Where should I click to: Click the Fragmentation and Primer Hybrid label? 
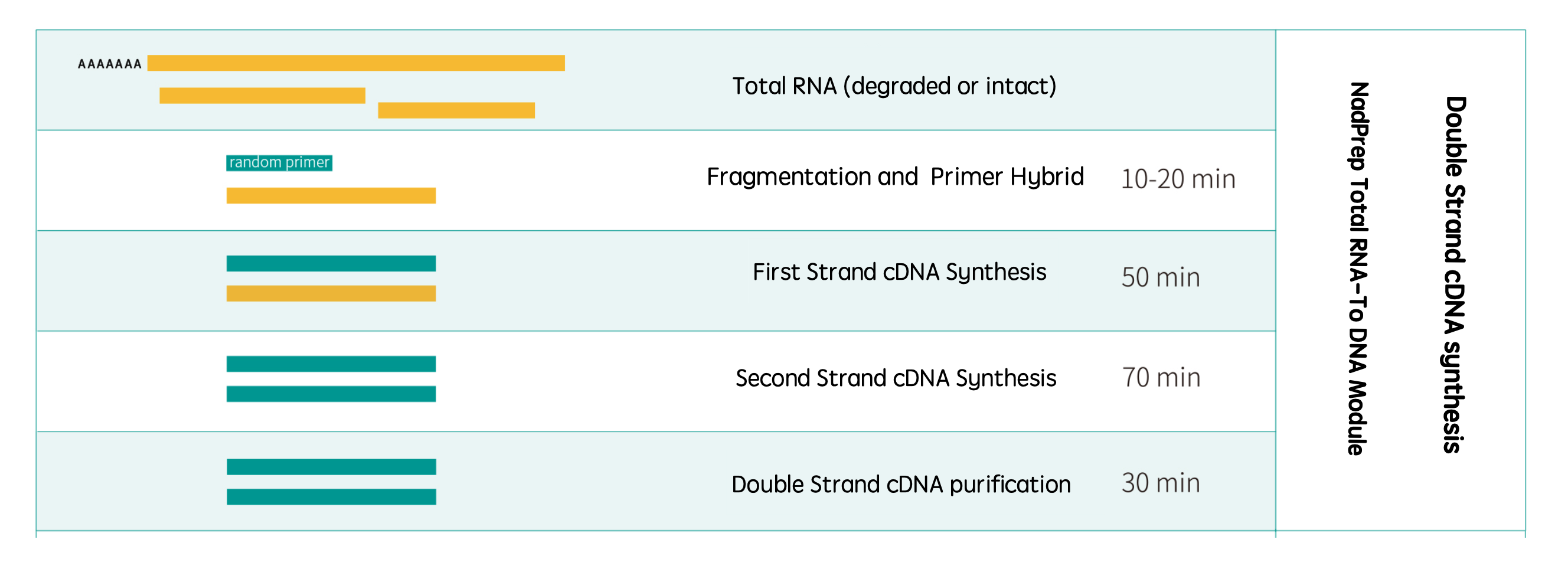pos(895,176)
